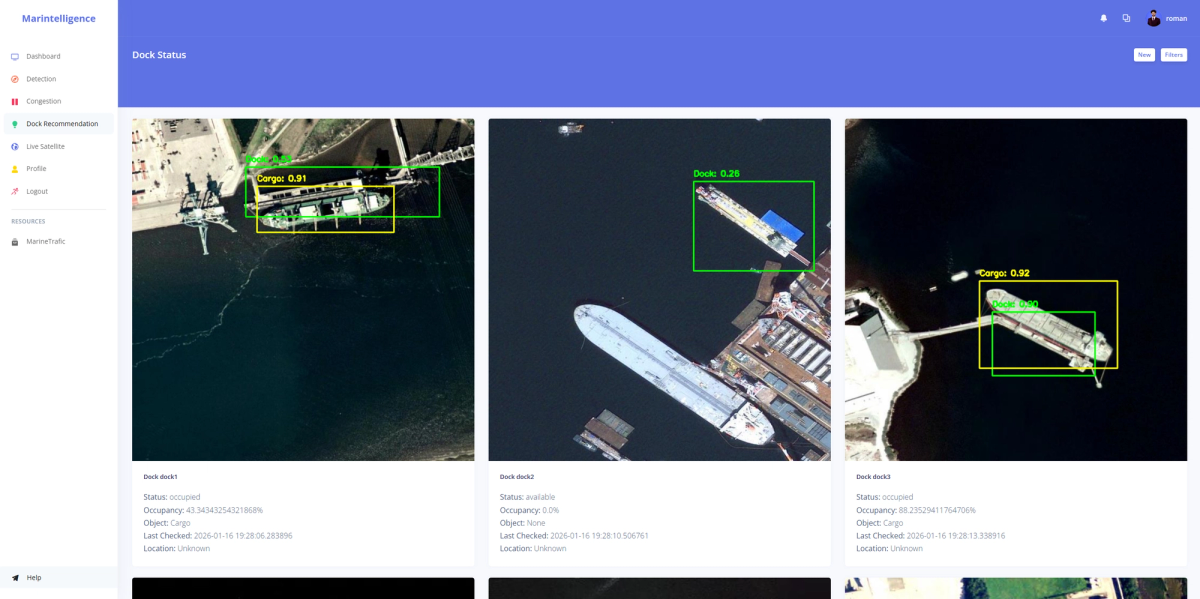Click the copy icon in the top bar
Screen dimensions: 1200x599
point(1126,17)
